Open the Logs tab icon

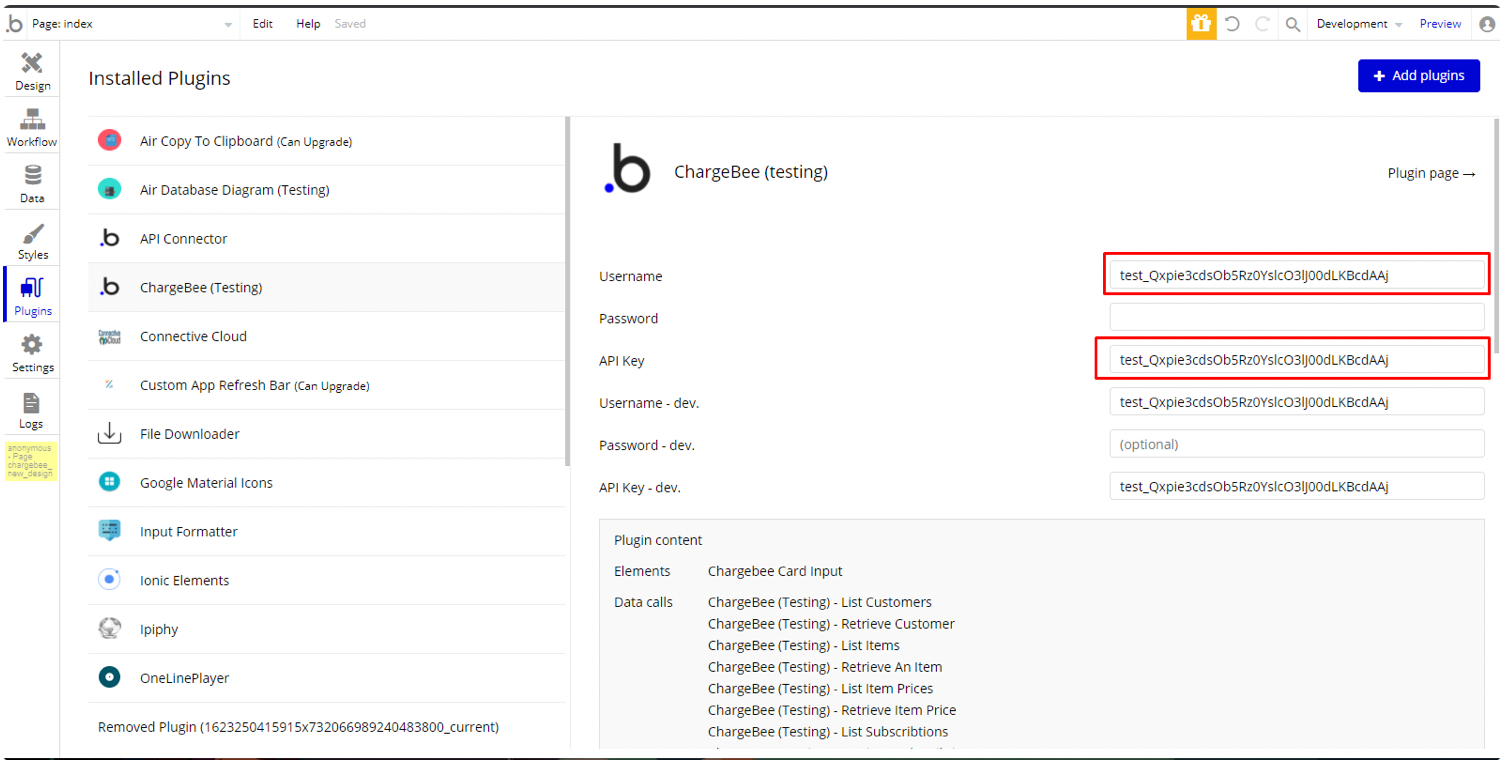(32, 403)
